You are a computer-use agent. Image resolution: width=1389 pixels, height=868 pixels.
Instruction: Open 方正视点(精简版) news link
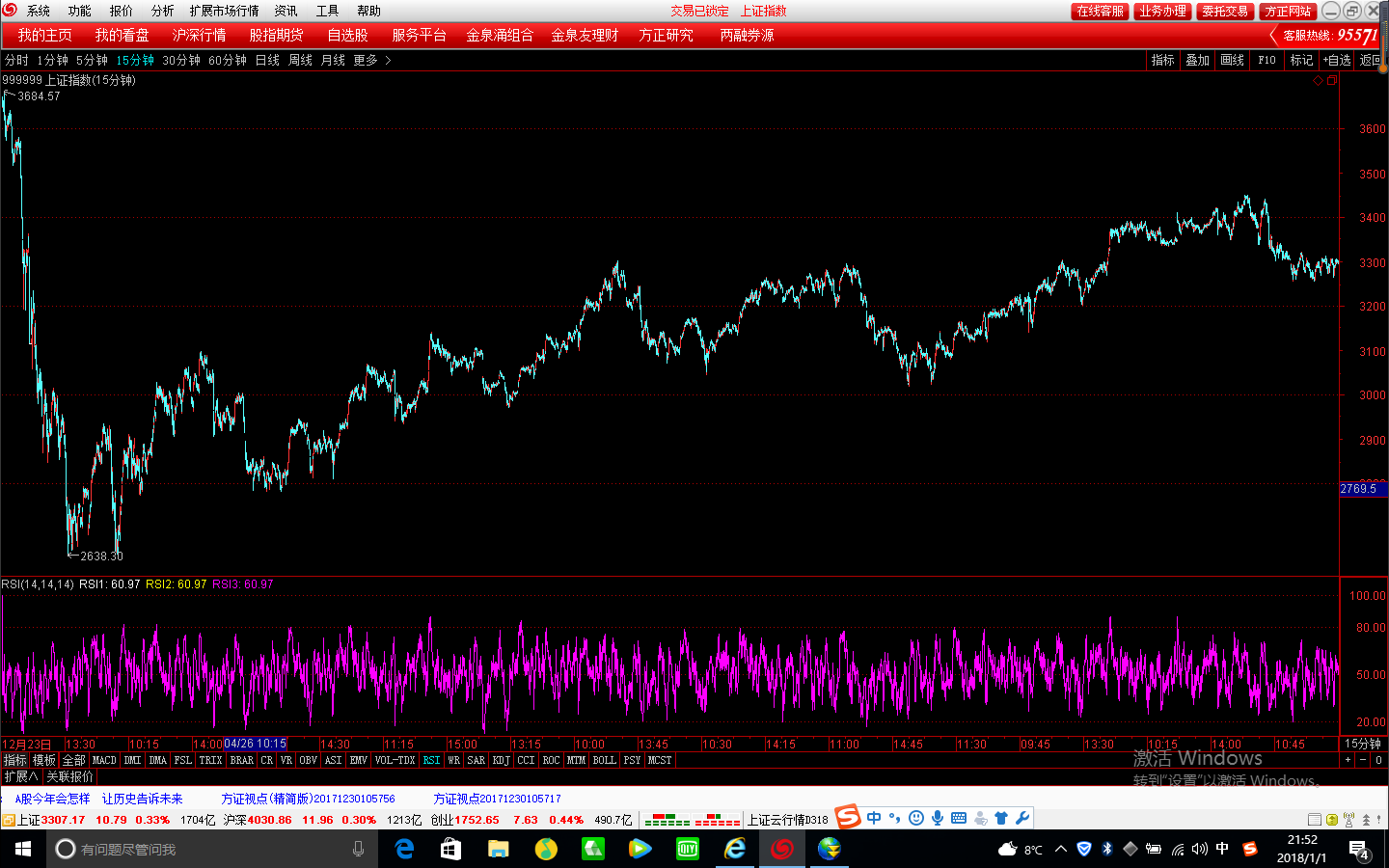(x=309, y=799)
